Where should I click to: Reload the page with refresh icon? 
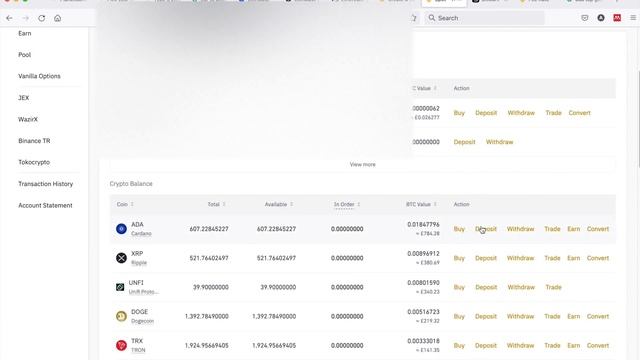pyautogui.click(x=42, y=18)
